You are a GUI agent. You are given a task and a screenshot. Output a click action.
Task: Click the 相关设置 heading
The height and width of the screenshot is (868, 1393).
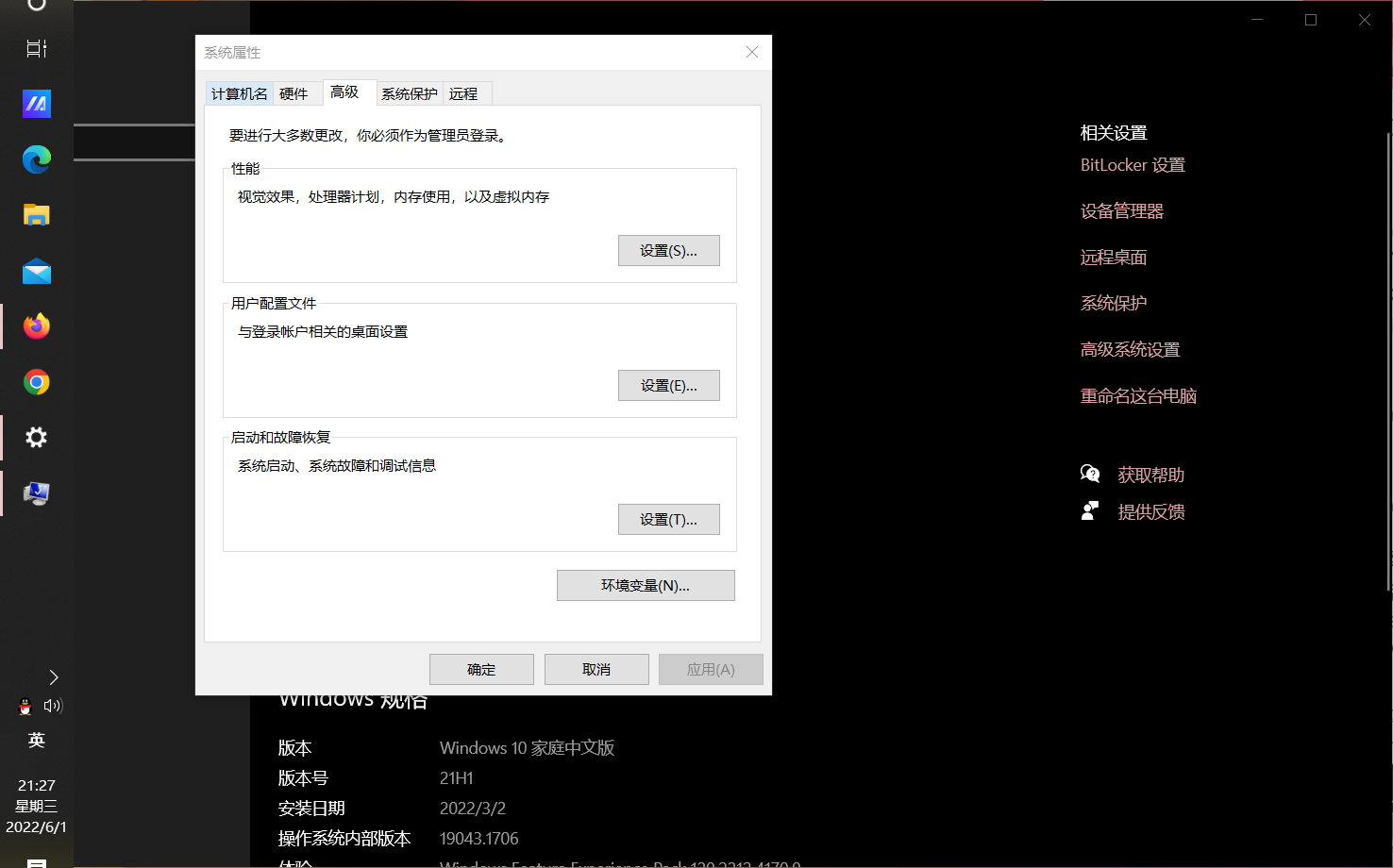(x=1114, y=133)
